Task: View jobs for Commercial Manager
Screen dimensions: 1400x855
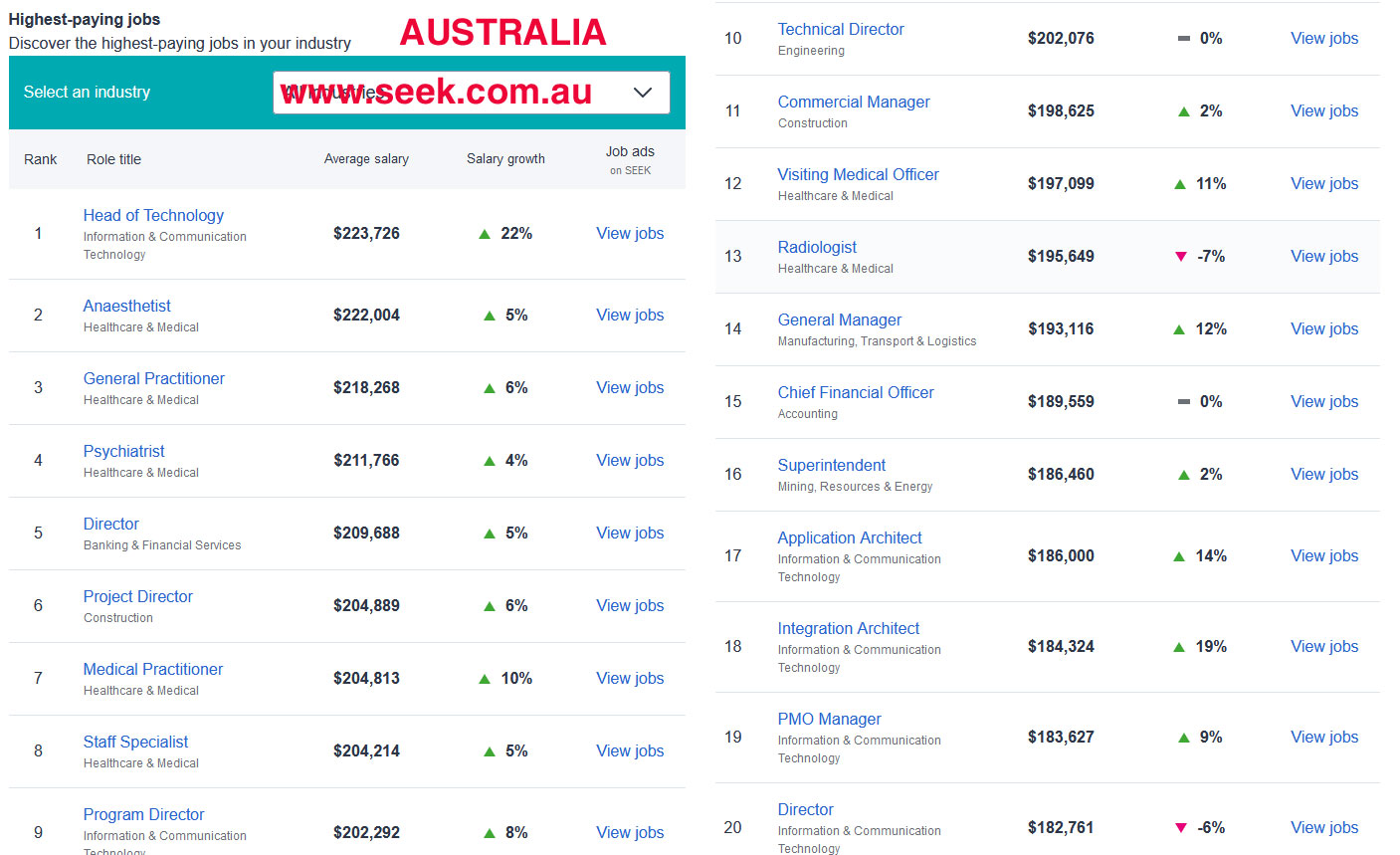Action: pos(1324,110)
